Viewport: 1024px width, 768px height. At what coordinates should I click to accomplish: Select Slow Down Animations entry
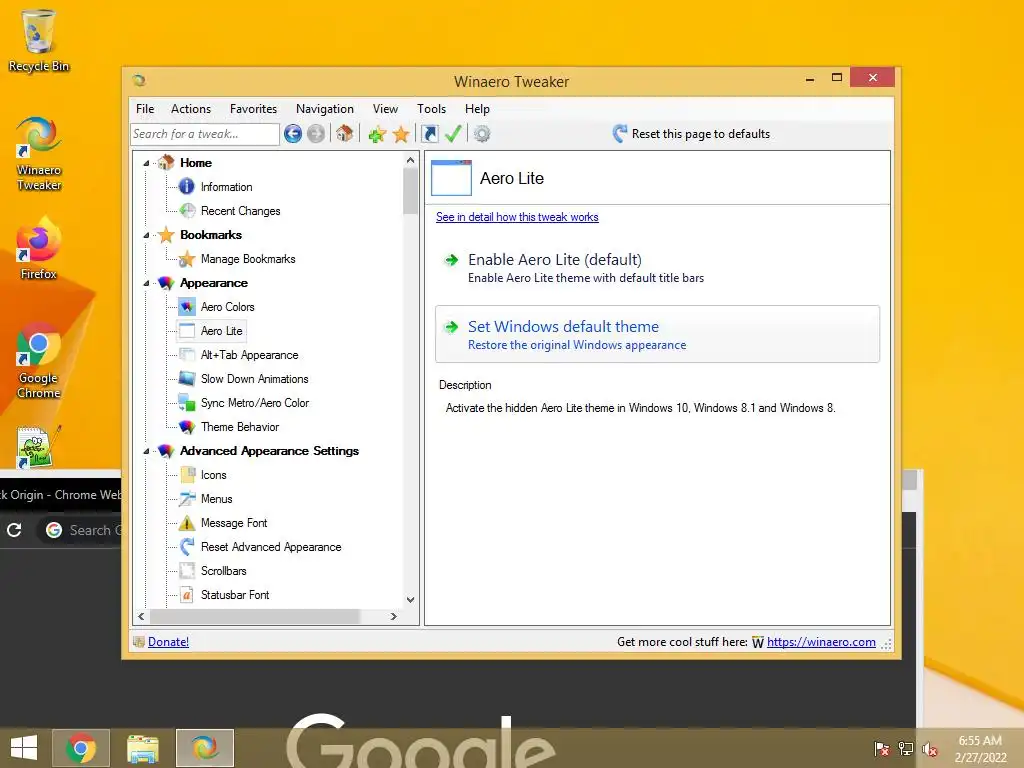254,379
